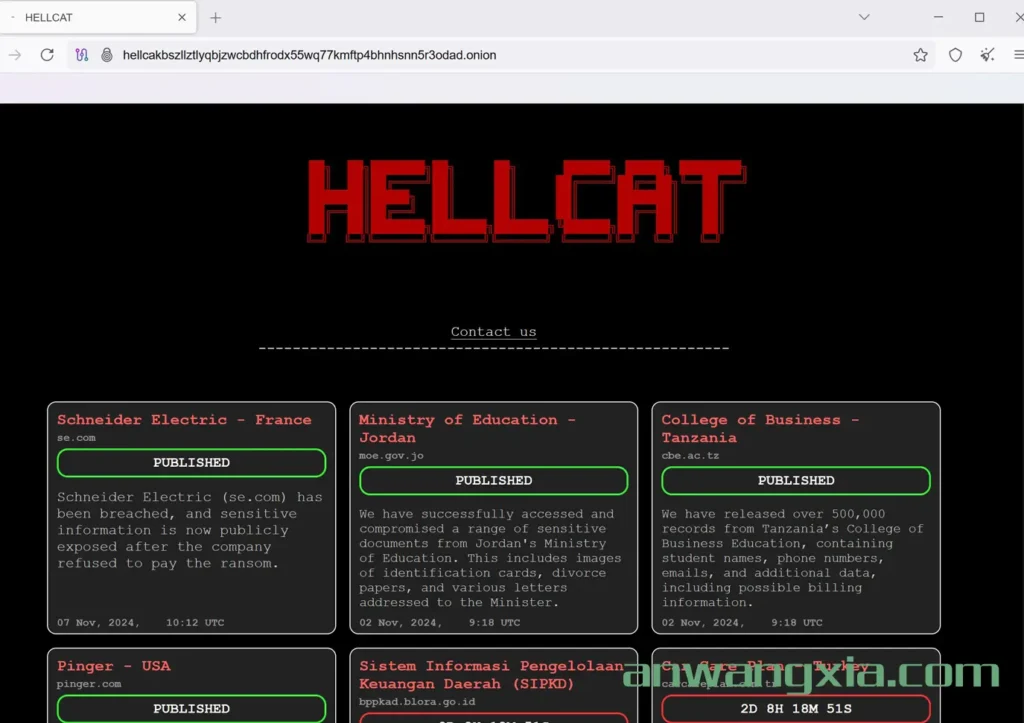Click the Jordan Ministry compromise description
Screen dimensions: 1024x723
pyautogui.click(x=490, y=558)
